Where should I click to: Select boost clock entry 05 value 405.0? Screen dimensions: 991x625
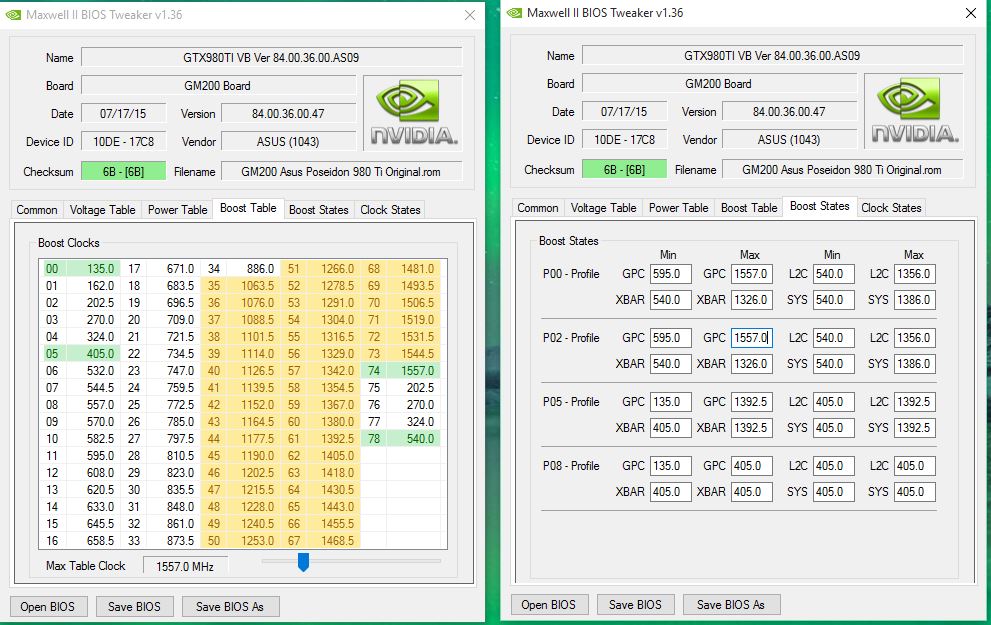tap(92, 354)
